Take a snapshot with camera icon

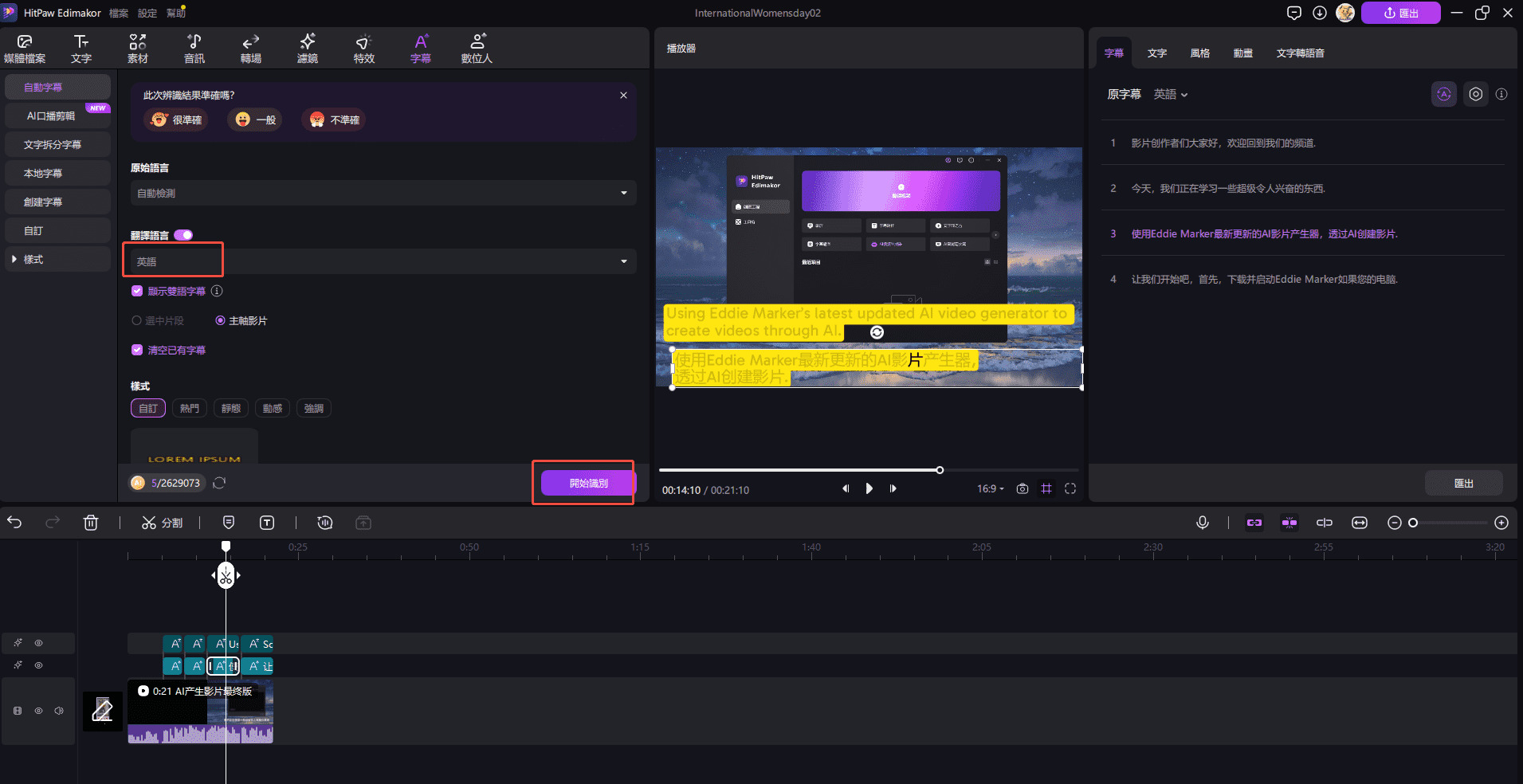[1023, 488]
